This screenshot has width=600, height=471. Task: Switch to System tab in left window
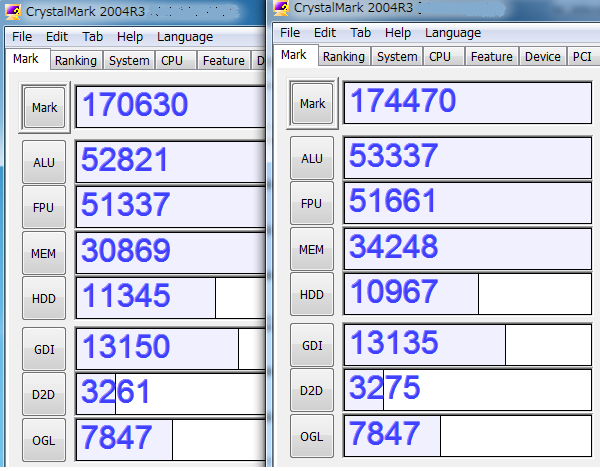pyautogui.click(x=129, y=60)
